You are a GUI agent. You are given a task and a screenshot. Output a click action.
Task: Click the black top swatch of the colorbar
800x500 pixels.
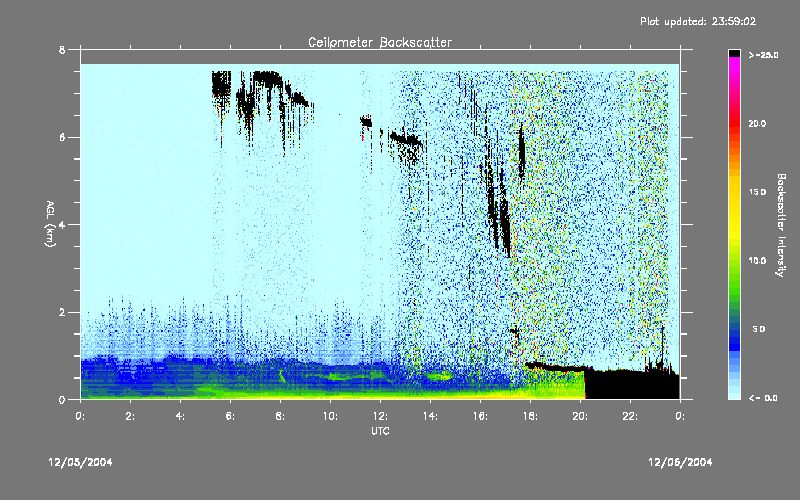tap(734, 53)
